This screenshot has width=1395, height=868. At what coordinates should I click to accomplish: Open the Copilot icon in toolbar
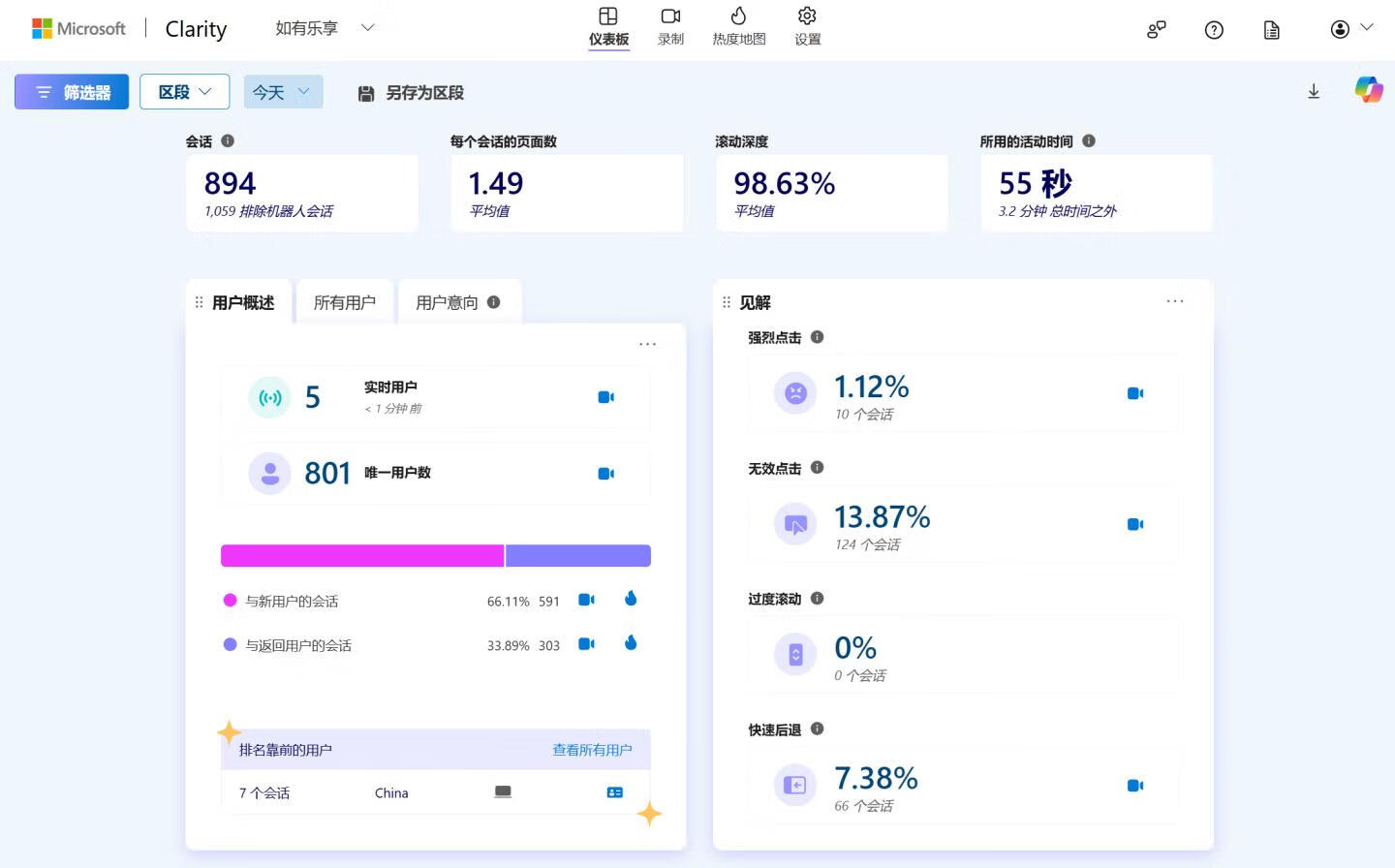(x=1368, y=90)
